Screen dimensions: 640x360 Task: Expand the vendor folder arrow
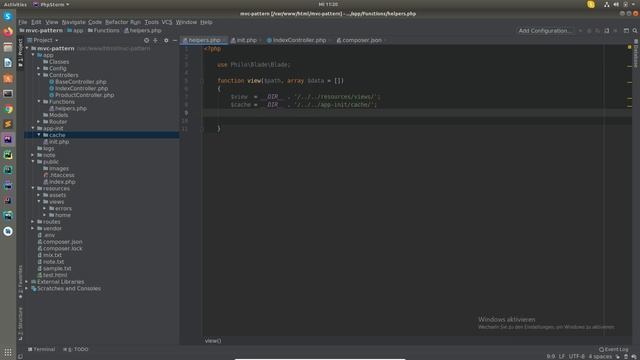(33, 228)
